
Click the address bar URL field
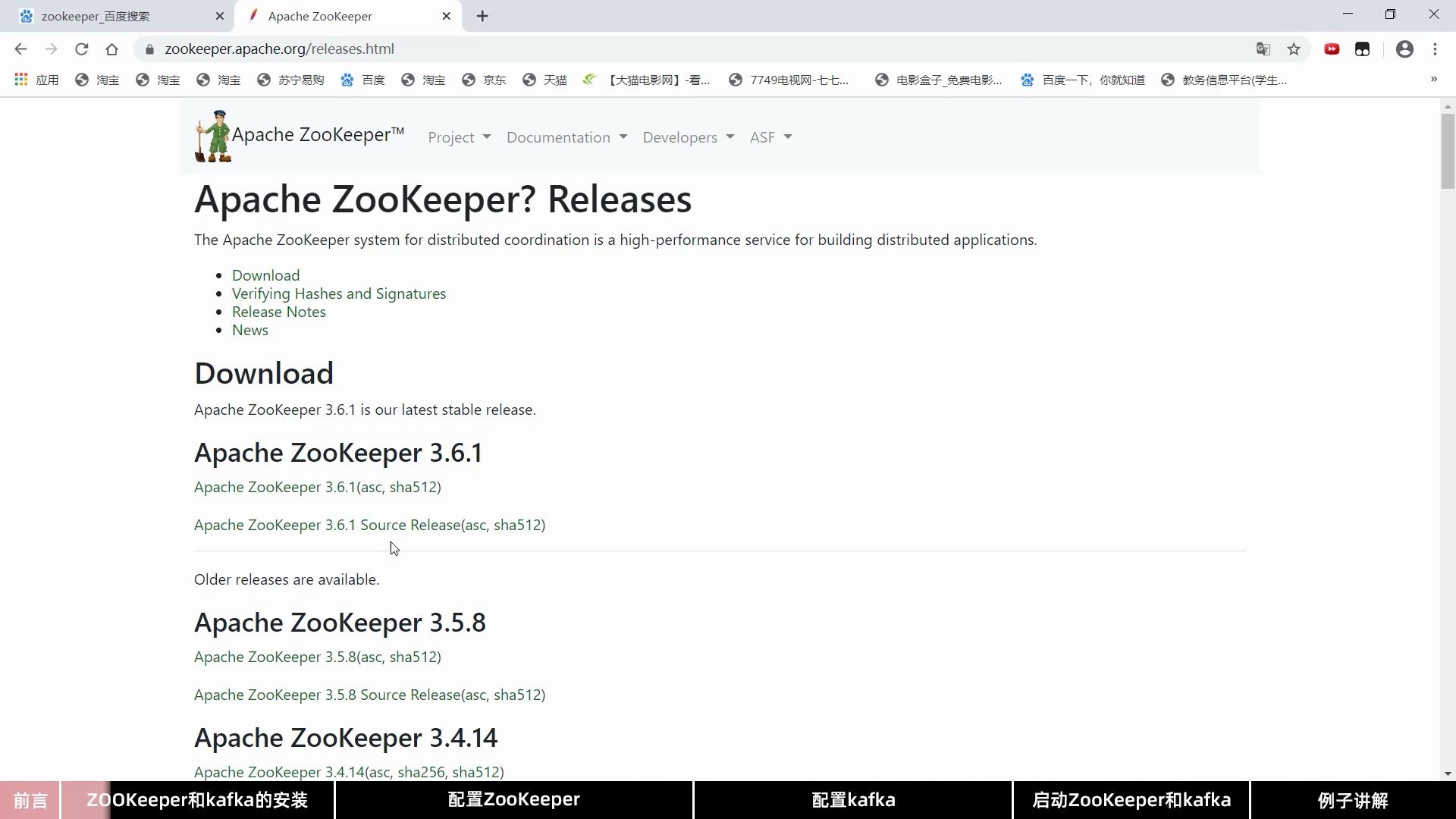(x=279, y=49)
